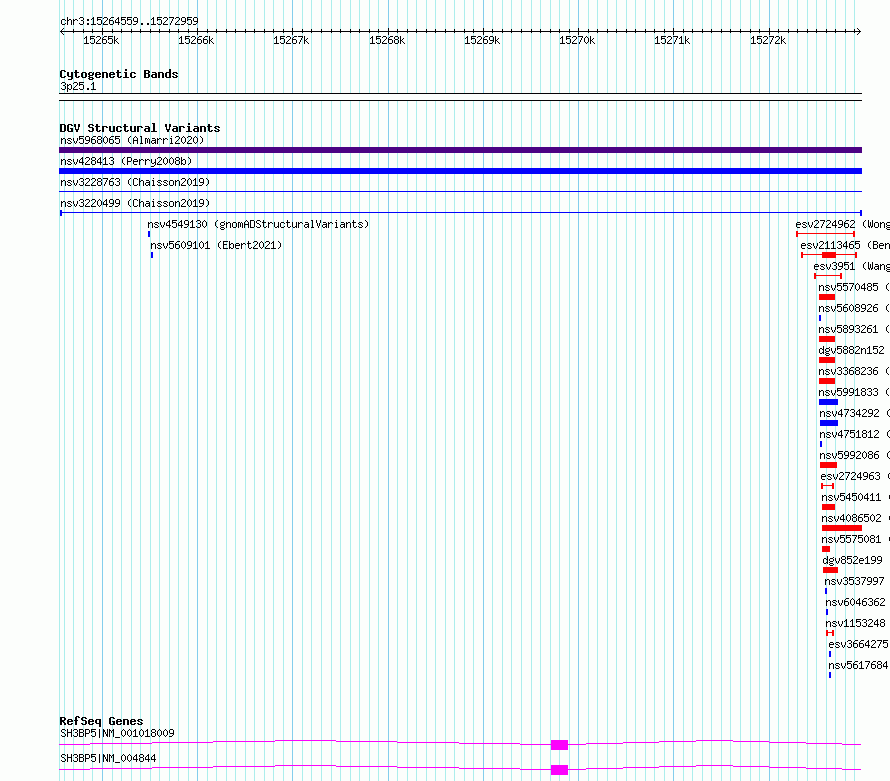Select the dark purple nsv5968065 variant bar
Viewport: 890px width, 781px height.
(460, 150)
